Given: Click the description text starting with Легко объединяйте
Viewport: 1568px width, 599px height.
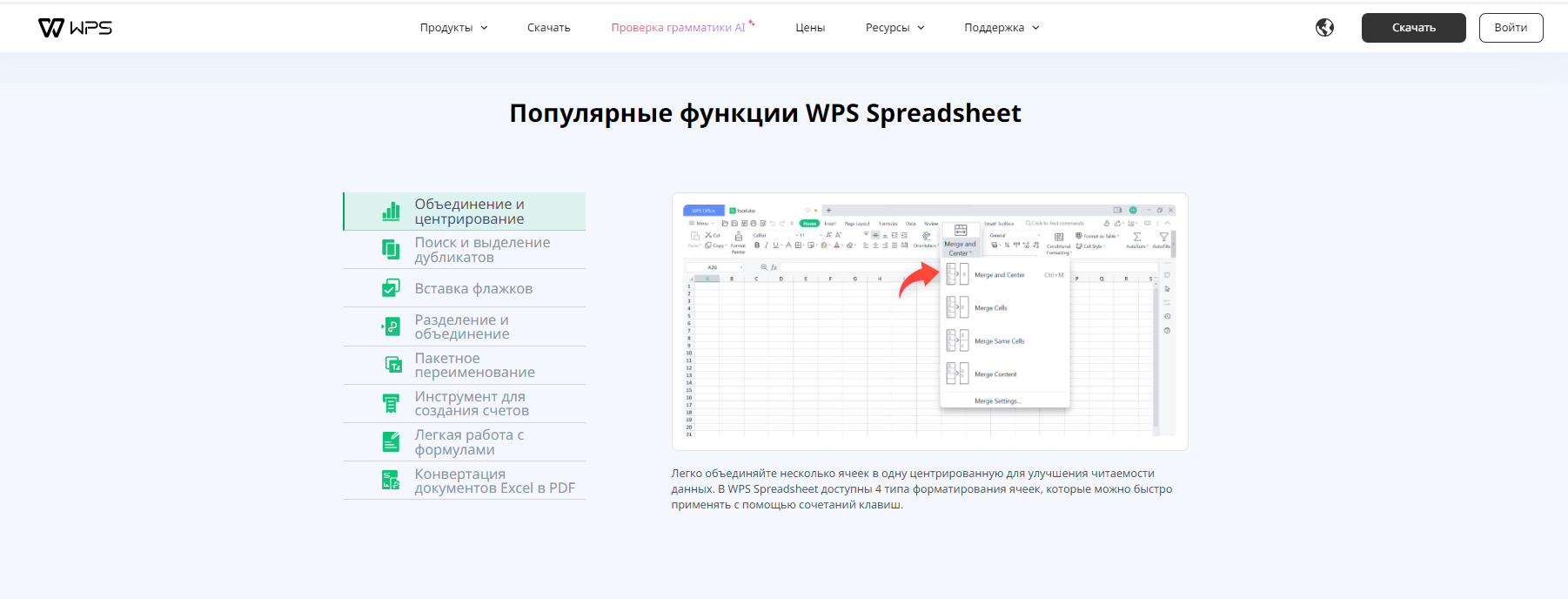Looking at the screenshot, I should click(921, 489).
